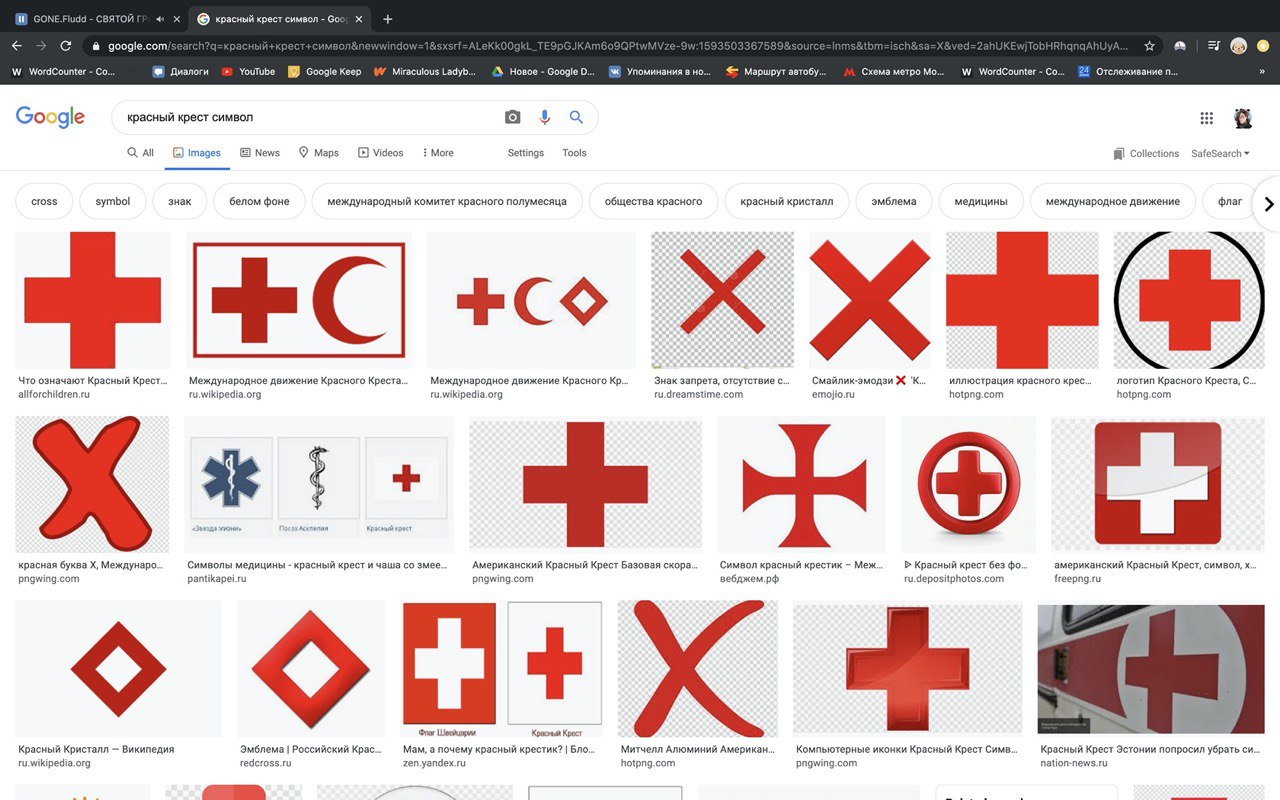This screenshot has width=1280, height=800.
Task: Open Chrome three-dot menu
Action: point(1264,46)
